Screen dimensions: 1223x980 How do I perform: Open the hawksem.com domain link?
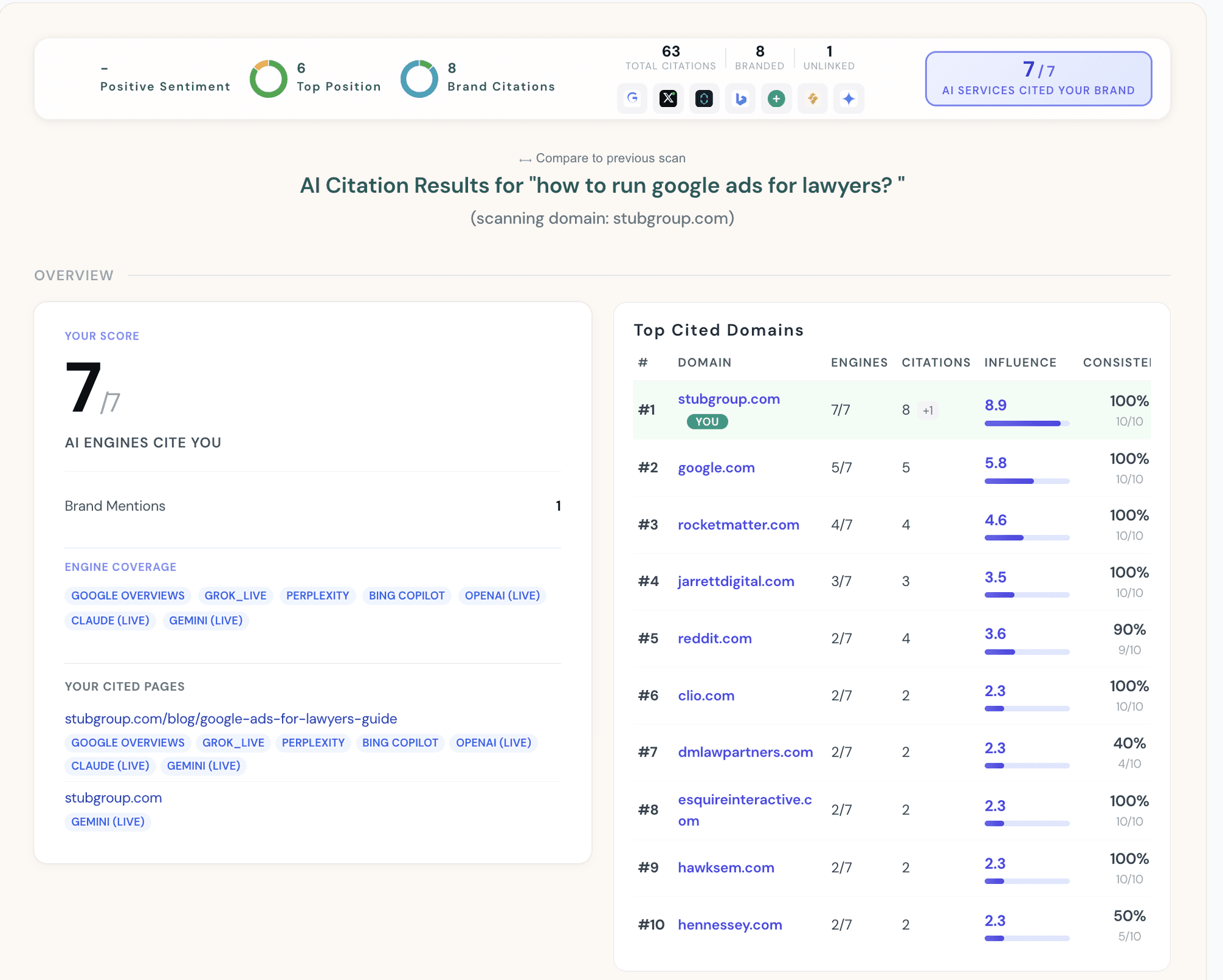click(726, 867)
